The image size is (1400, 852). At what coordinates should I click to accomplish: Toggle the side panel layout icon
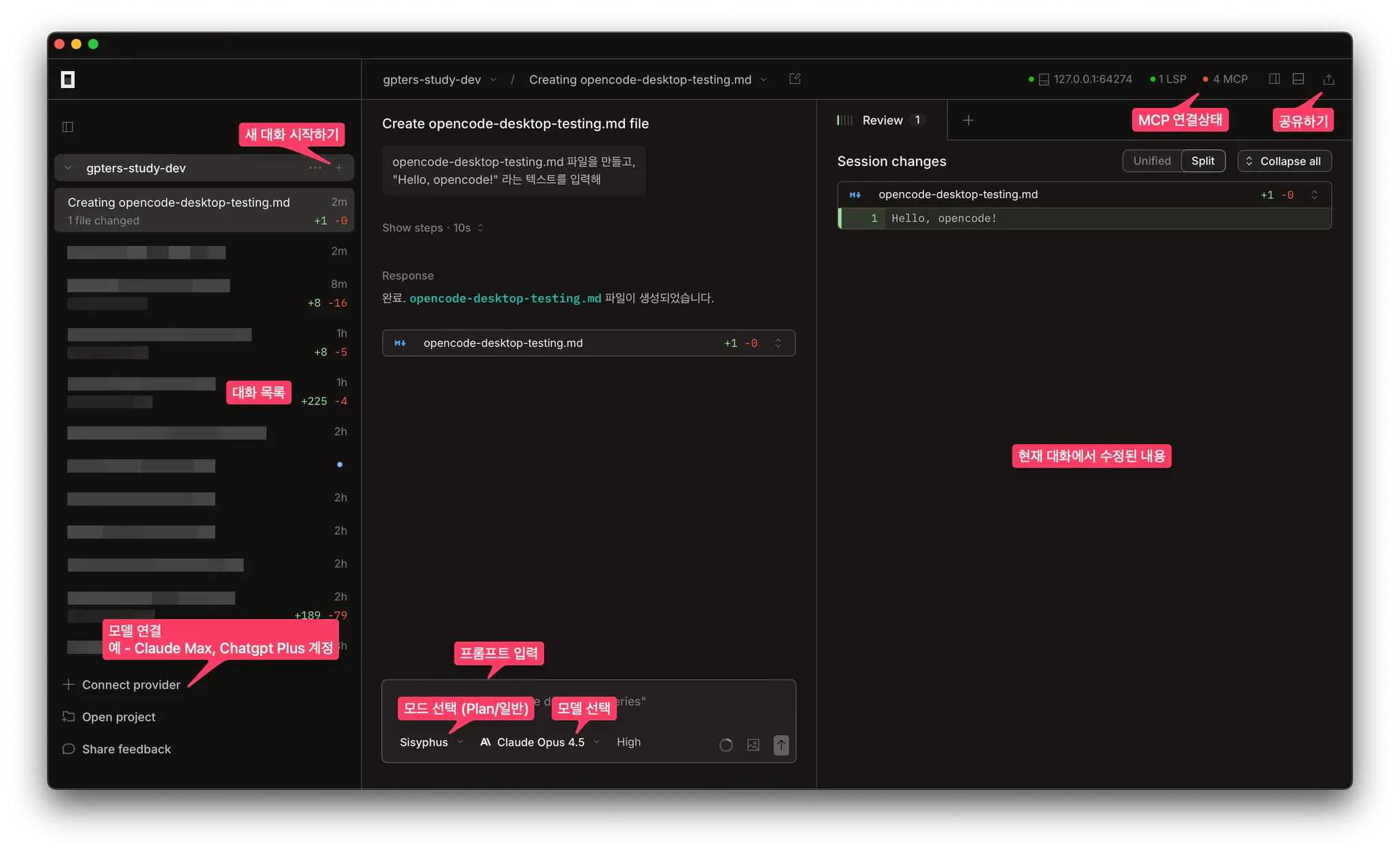pos(1274,79)
